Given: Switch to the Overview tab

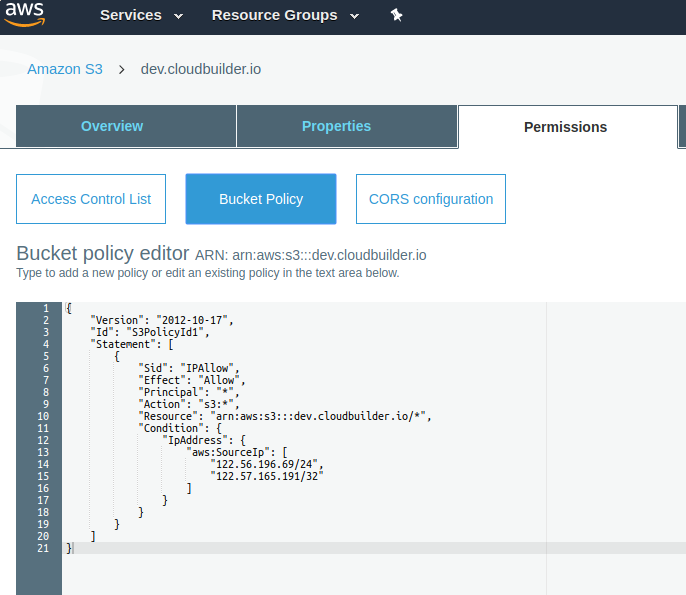Looking at the screenshot, I should point(112,126).
